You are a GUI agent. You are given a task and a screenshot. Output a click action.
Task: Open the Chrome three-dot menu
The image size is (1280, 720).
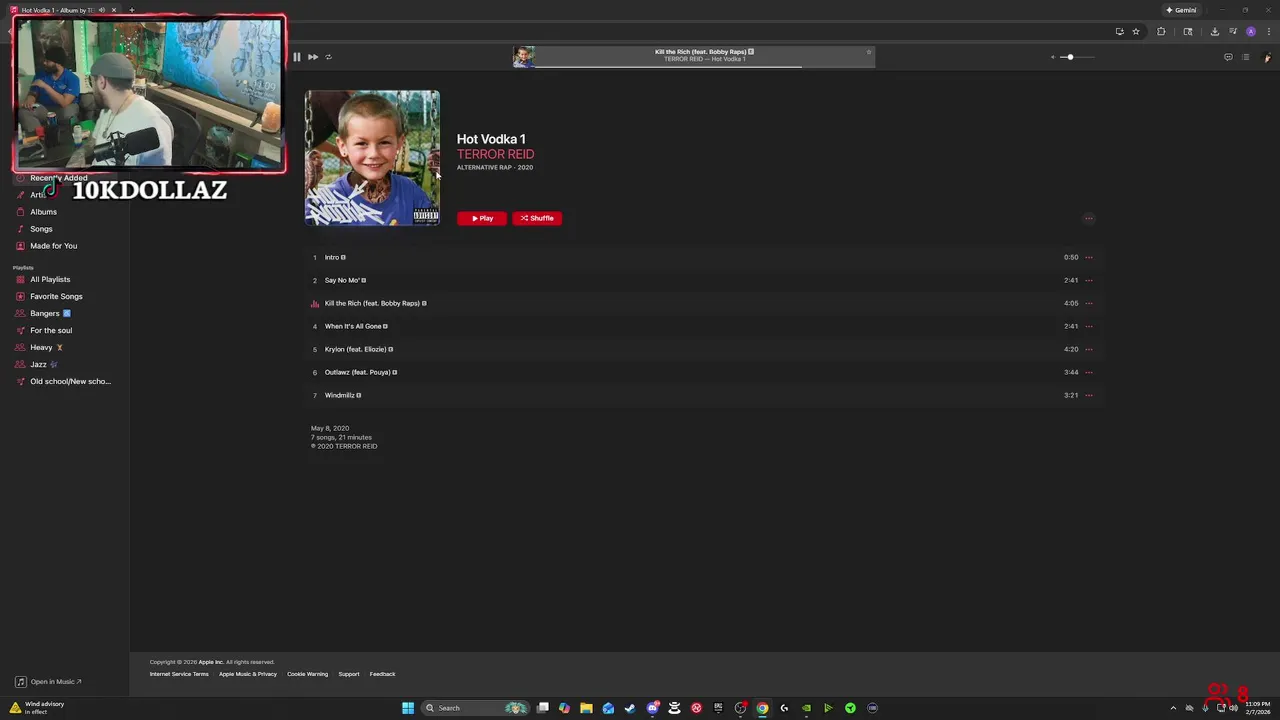coord(1267,31)
